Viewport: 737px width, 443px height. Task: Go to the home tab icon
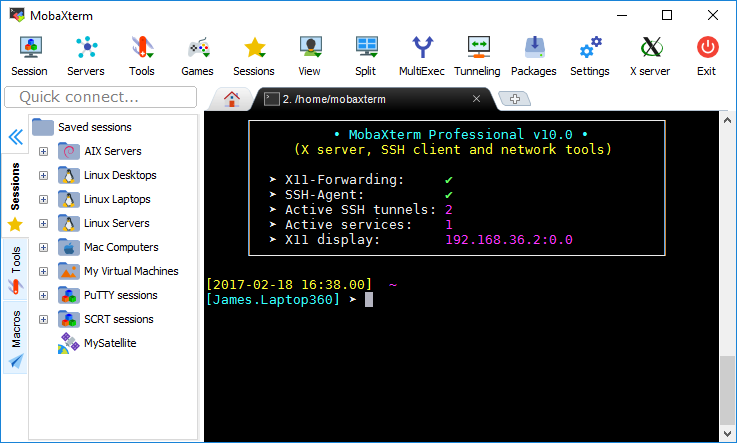231,99
